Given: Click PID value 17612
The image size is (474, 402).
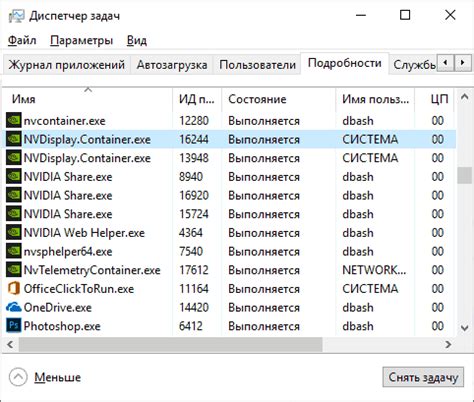Looking at the screenshot, I should tap(194, 270).
